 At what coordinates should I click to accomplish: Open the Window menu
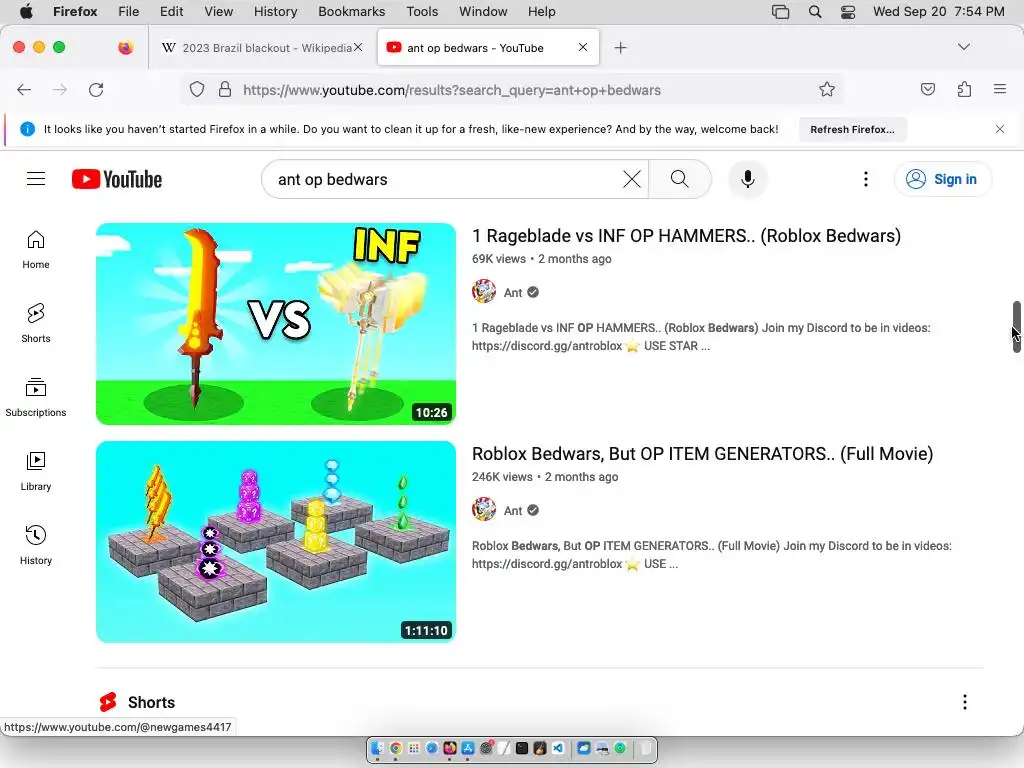[x=483, y=12]
